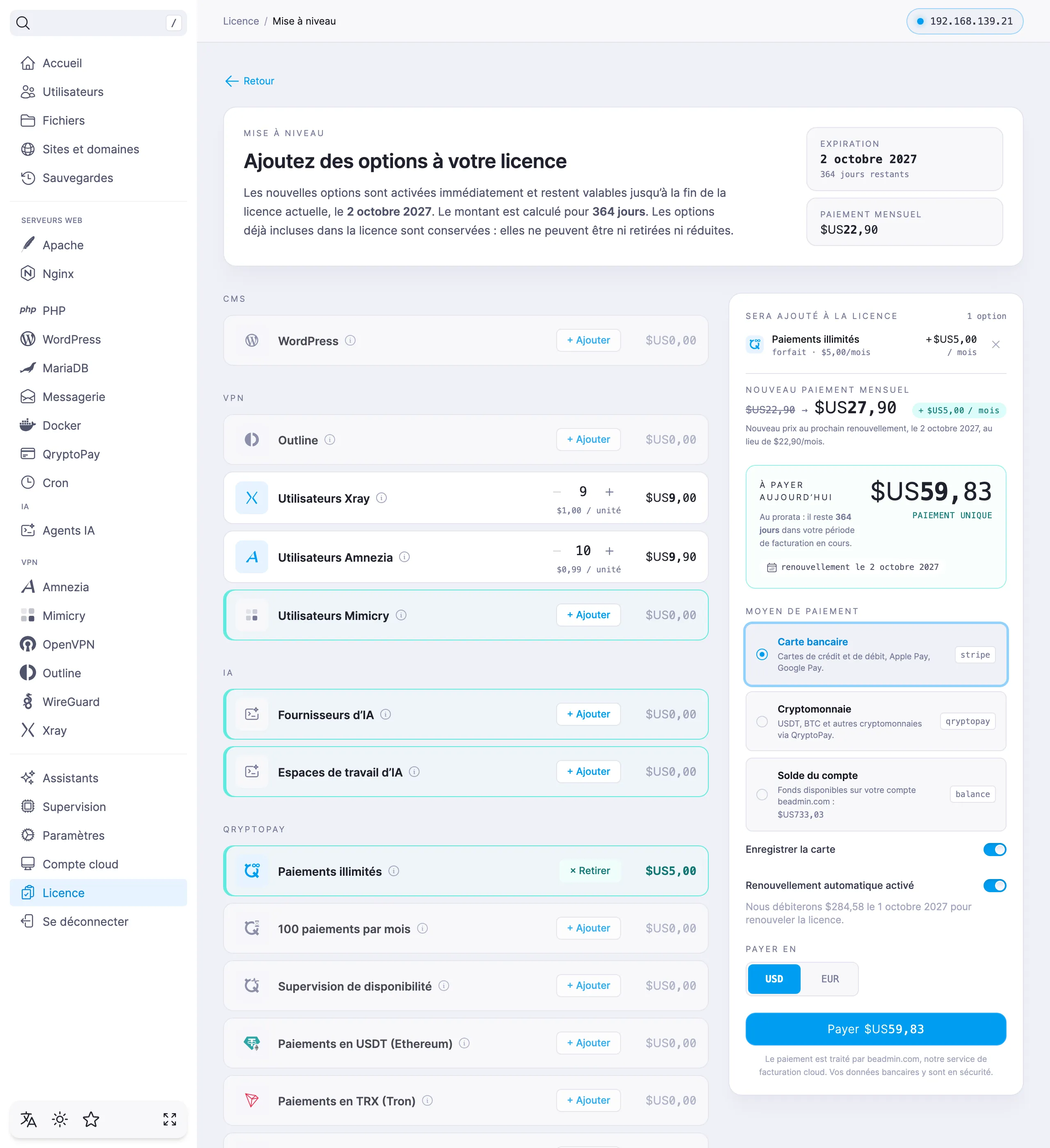The image size is (1050, 1148).
Task: Select Carte bancaire payment method
Action: pyautogui.click(x=876, y=654)
